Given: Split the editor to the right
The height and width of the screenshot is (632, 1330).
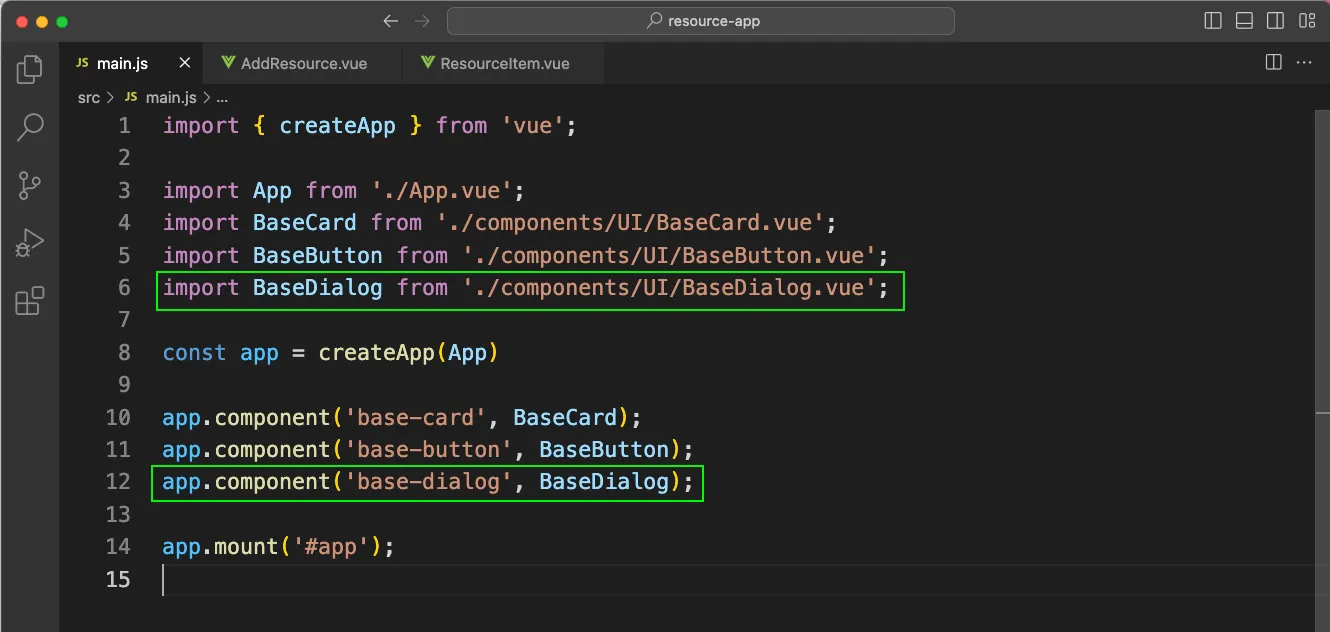Looking at the screenshot, I should 1273,63.
